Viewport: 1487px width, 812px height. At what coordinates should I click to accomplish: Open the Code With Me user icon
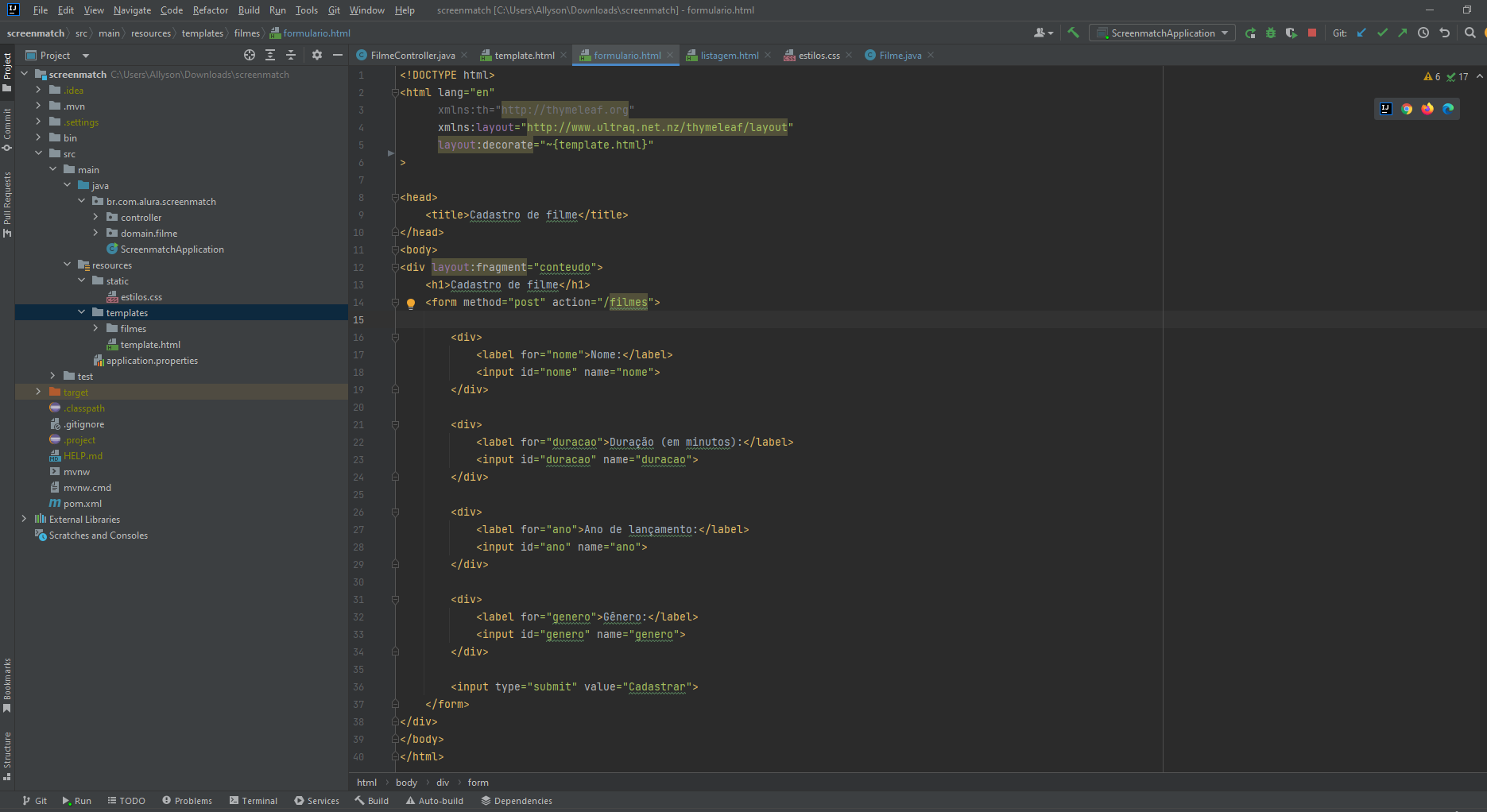pyautogui.click(x=1043, y=33)
